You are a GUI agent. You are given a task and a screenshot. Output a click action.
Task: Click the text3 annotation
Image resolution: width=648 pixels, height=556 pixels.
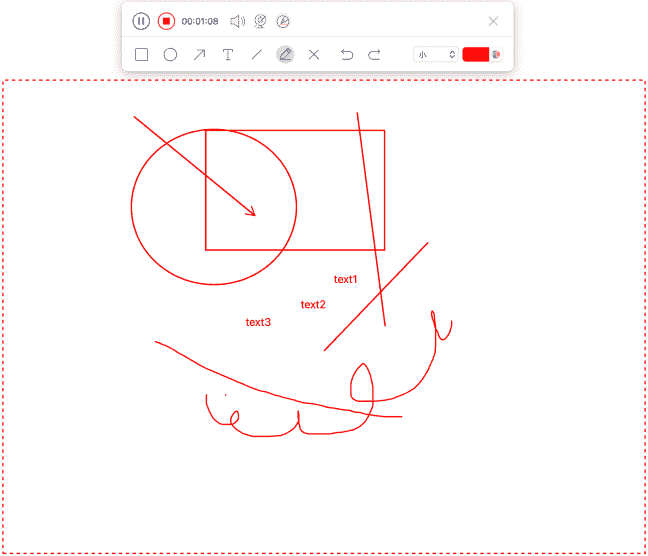pos(258,322)
